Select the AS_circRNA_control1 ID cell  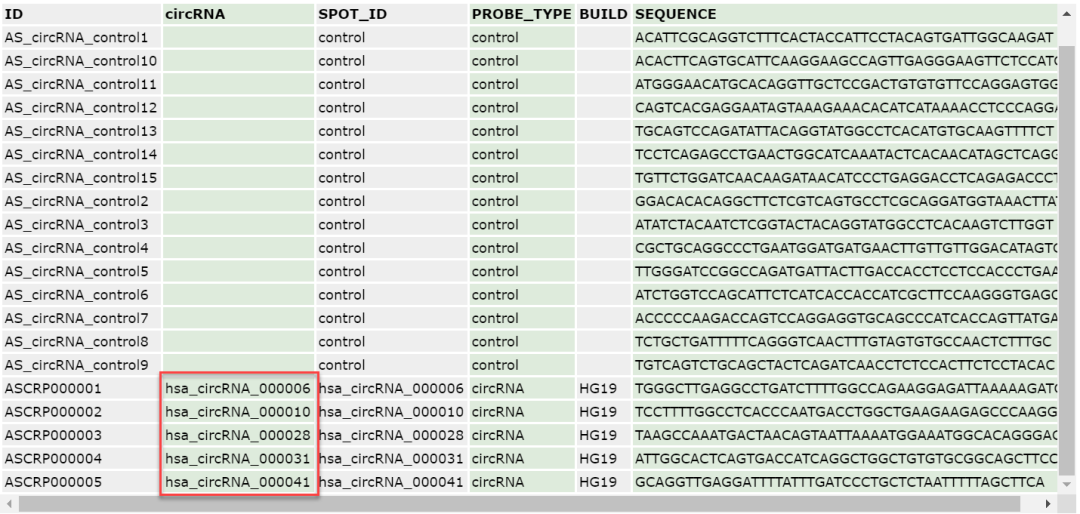(82, 37)
